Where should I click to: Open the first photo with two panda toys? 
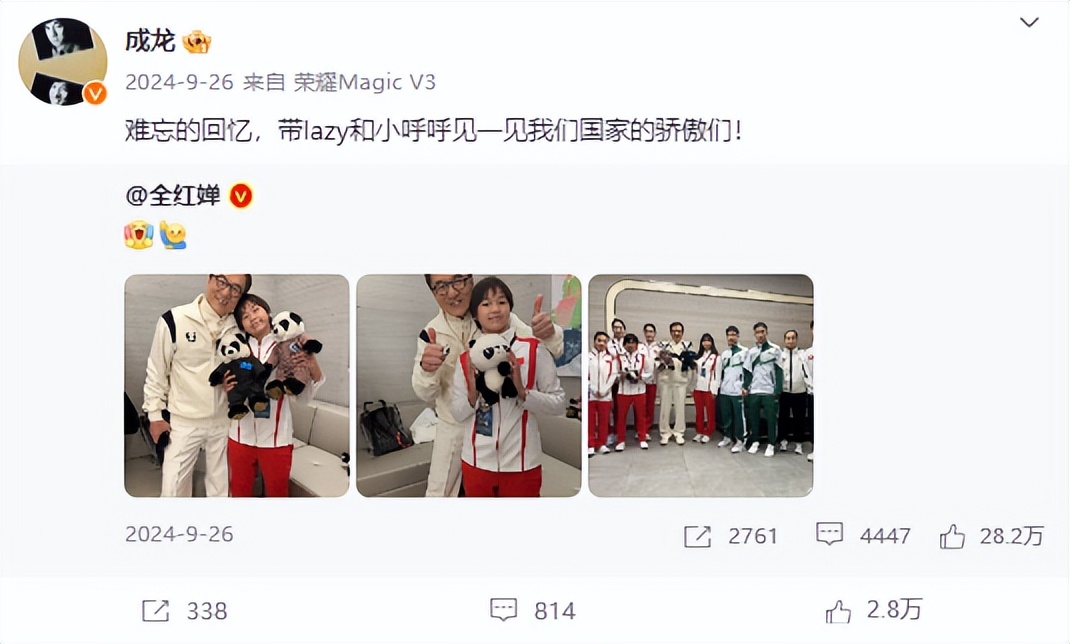[237, 385]
